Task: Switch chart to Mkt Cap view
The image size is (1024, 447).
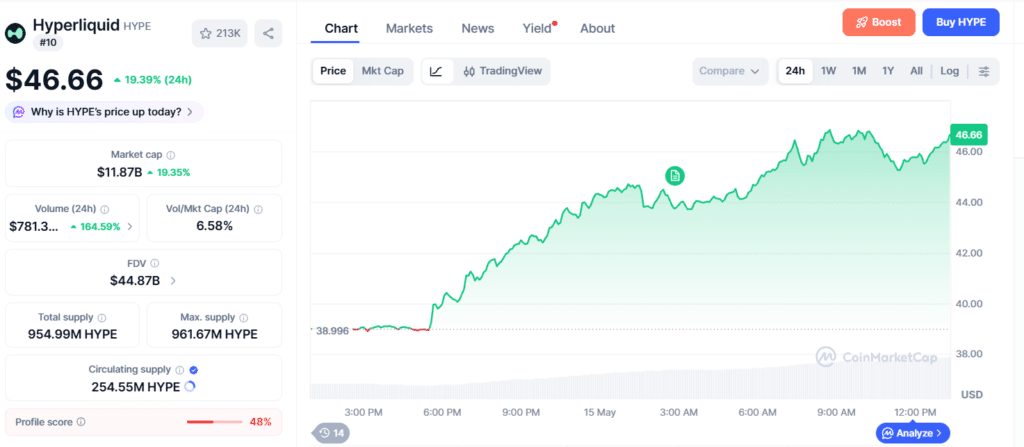Action: (x=383, y=71)
